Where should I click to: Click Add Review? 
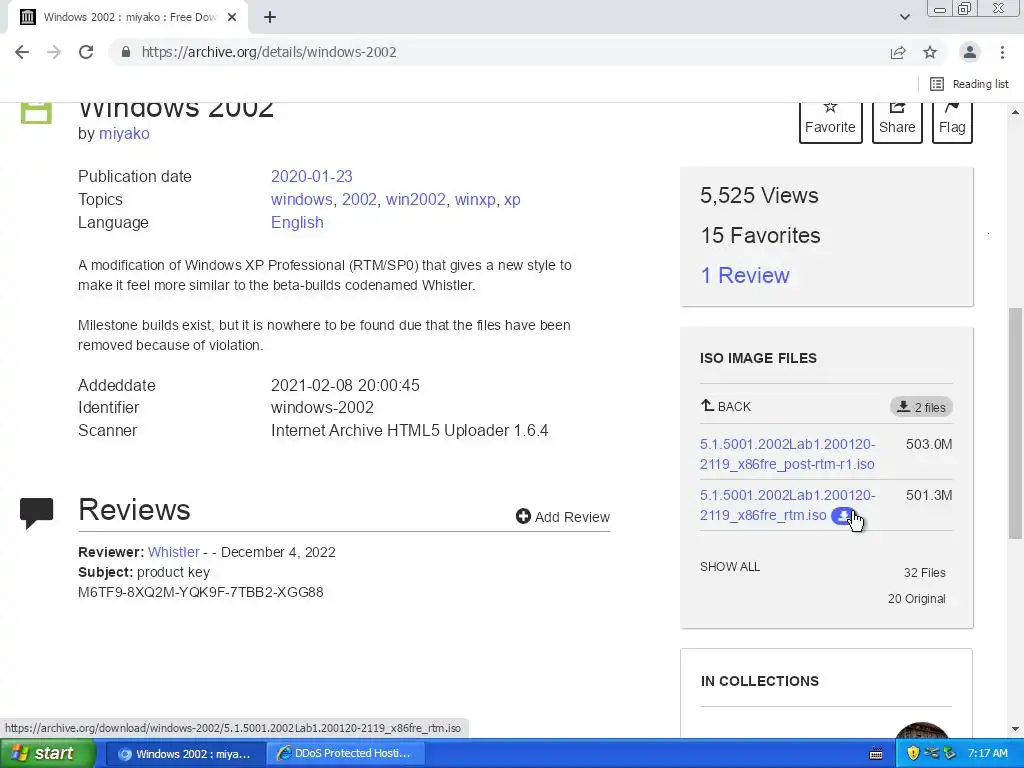(562, 517)
